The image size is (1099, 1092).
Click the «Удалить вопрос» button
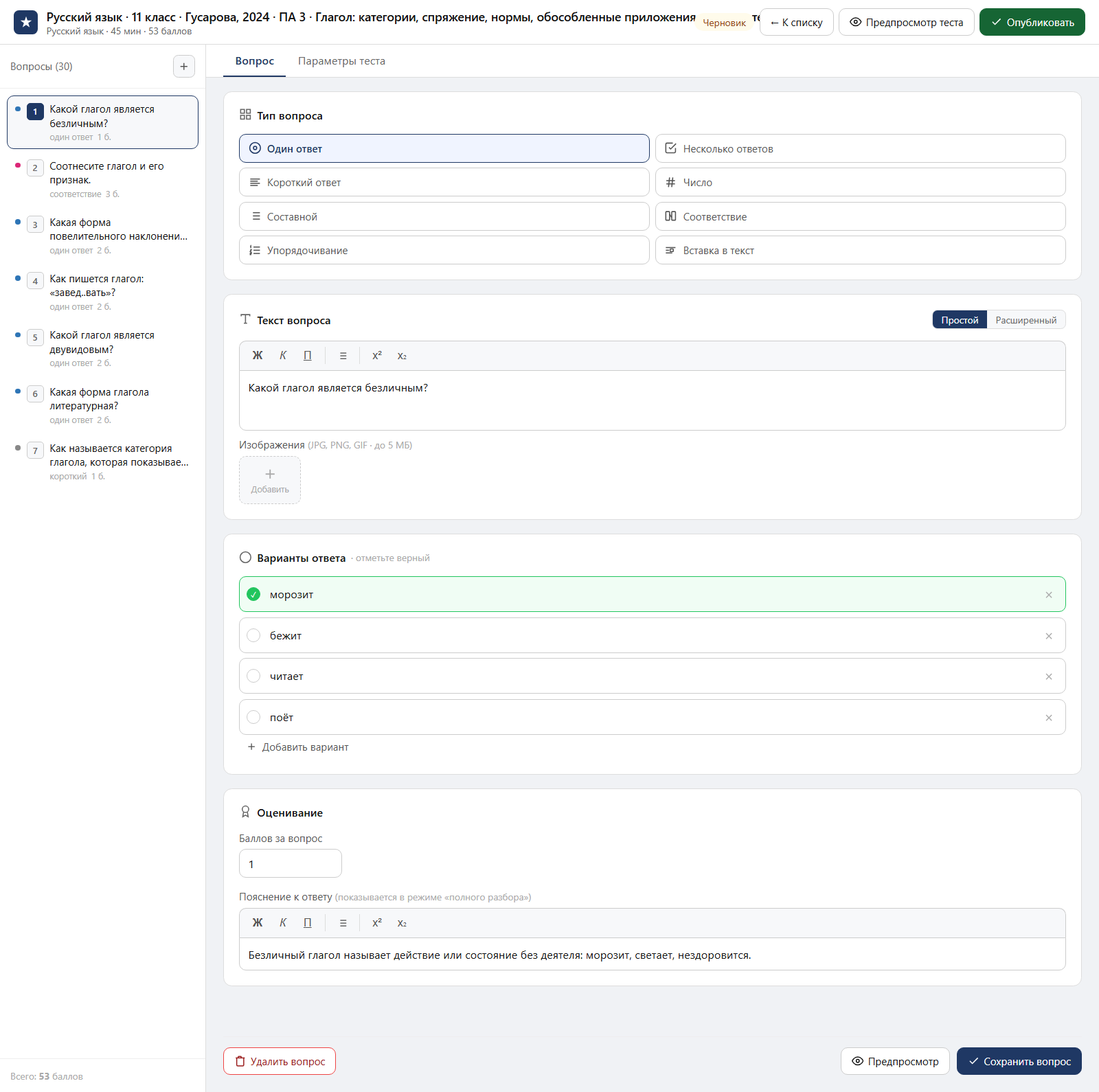[x=280, y=1061]
